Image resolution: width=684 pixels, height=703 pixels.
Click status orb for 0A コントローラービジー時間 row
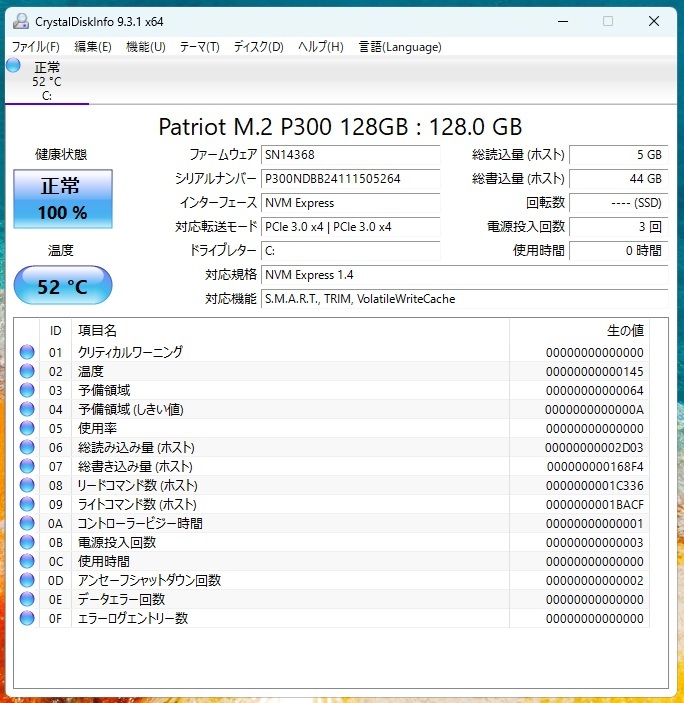click(27, 523)
